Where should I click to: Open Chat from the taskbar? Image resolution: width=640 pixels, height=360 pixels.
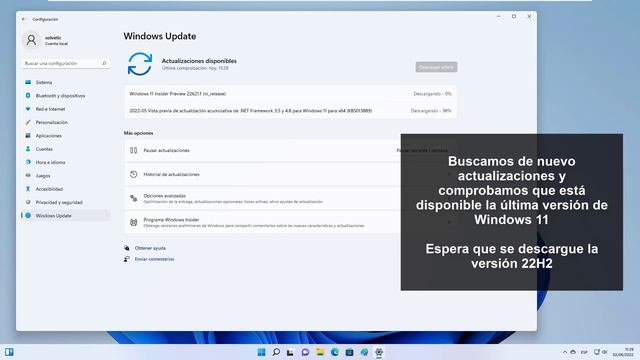[305, 352]
